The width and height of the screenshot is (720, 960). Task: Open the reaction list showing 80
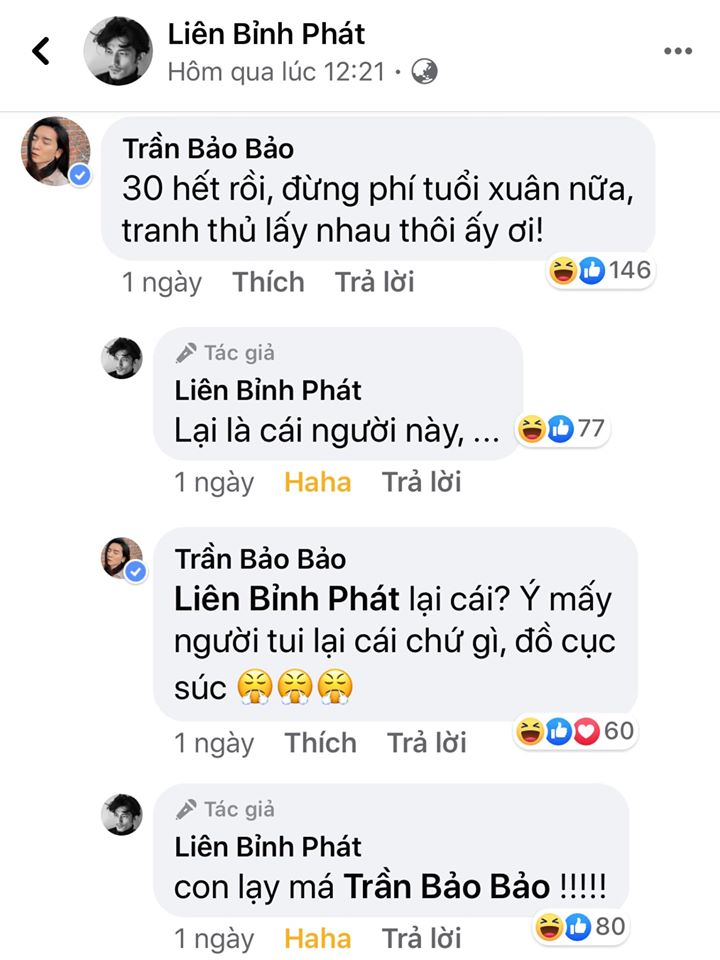(580, 927)
